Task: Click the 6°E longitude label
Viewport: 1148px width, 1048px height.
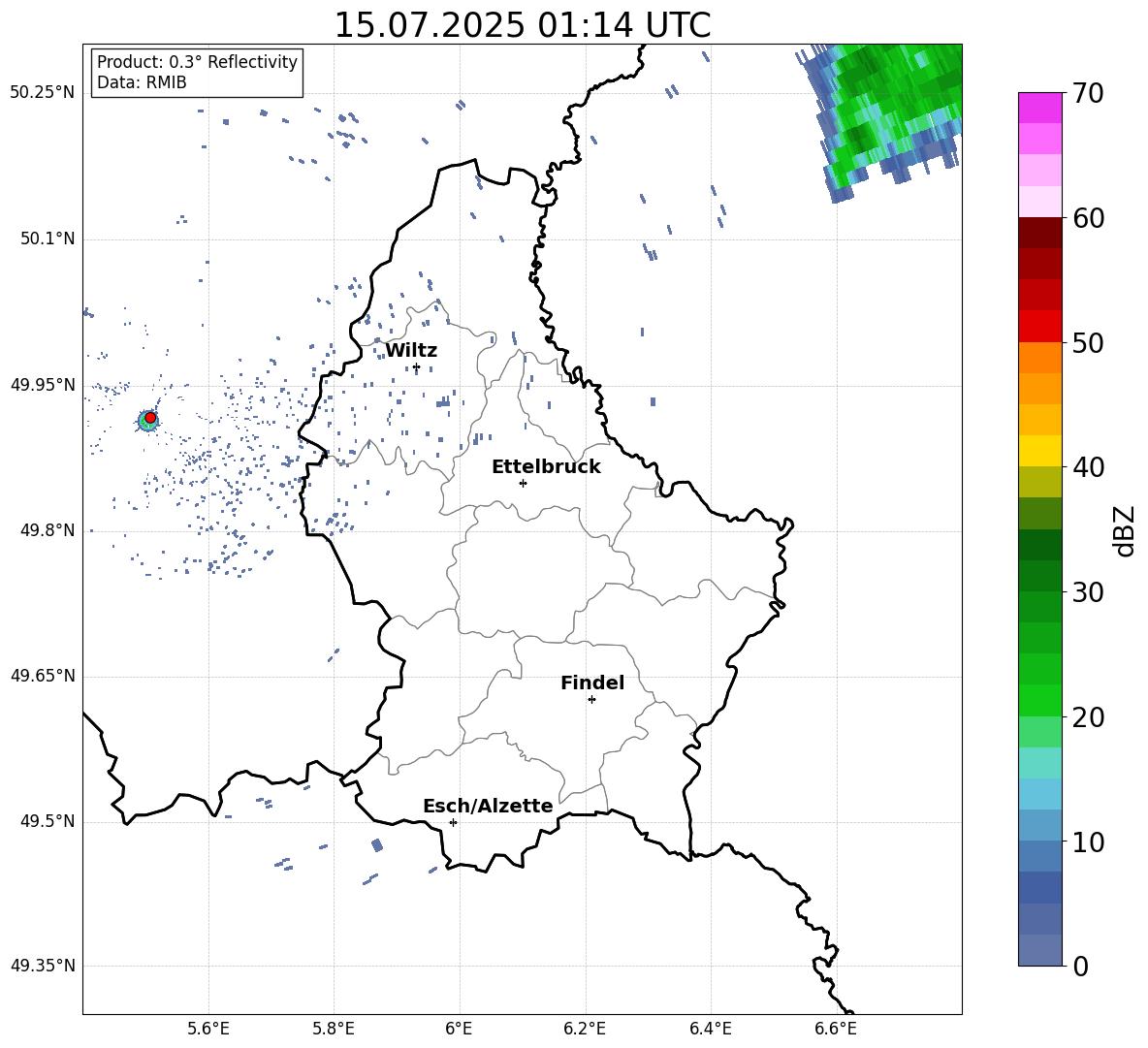Action: coord(459,1029)
